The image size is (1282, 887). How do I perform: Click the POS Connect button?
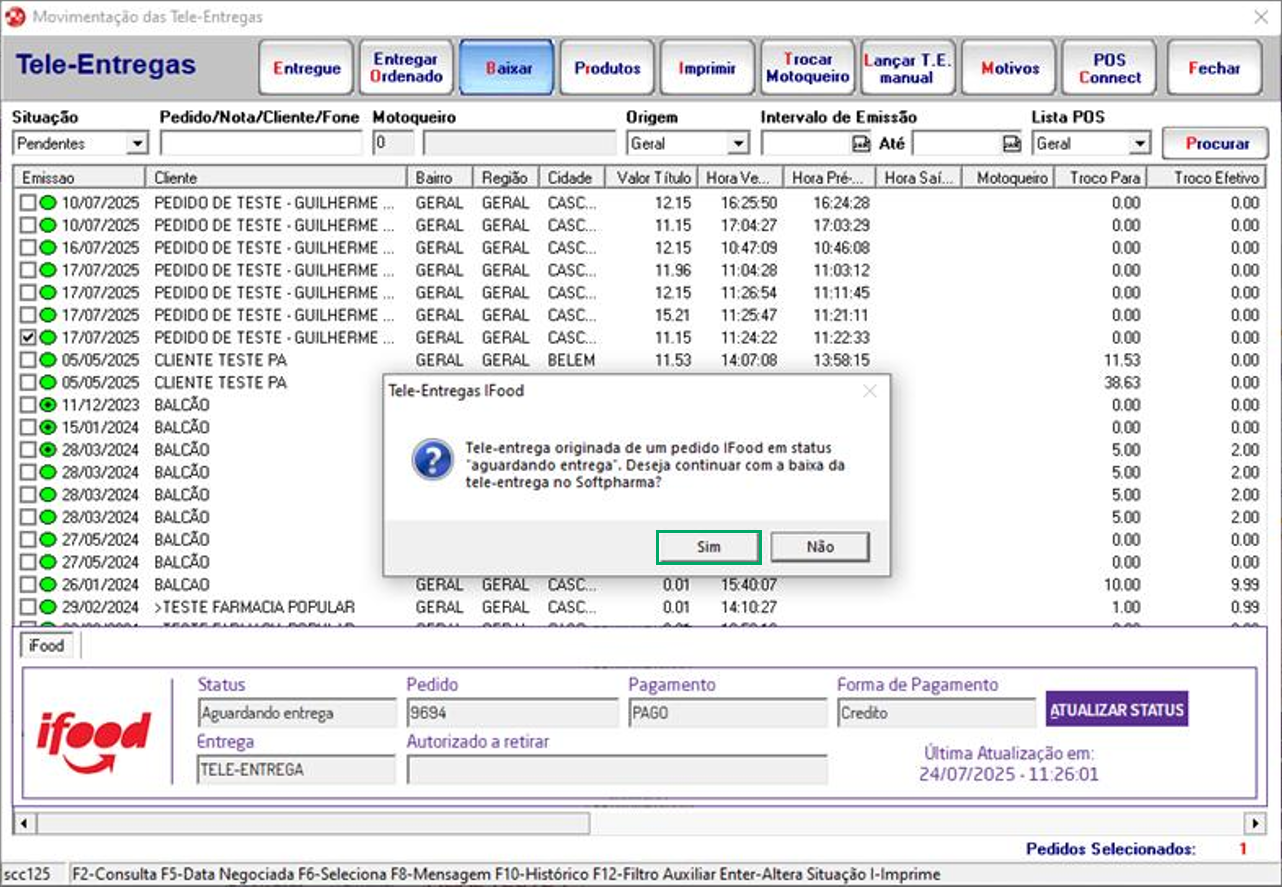tap(1109, 68)
